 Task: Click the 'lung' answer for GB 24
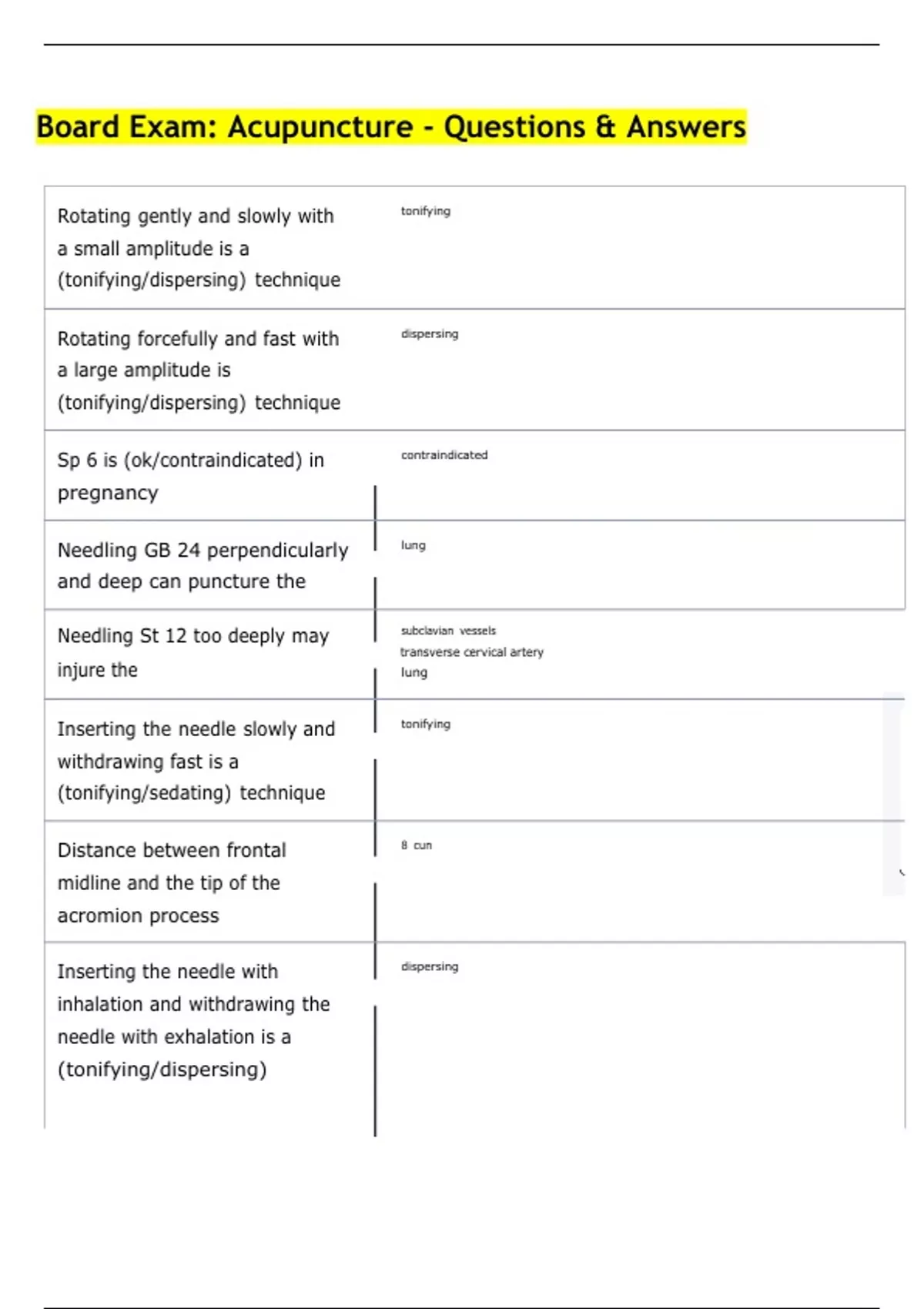point(413,545)
